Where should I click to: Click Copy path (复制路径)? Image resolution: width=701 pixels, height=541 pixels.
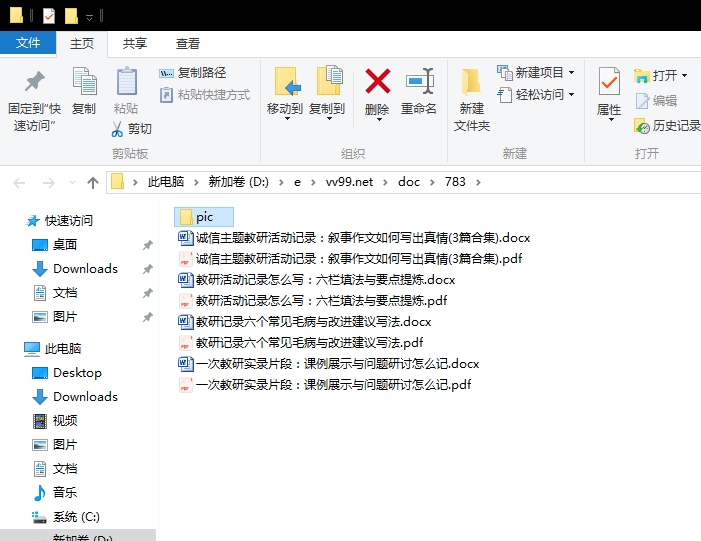[193, 72]
